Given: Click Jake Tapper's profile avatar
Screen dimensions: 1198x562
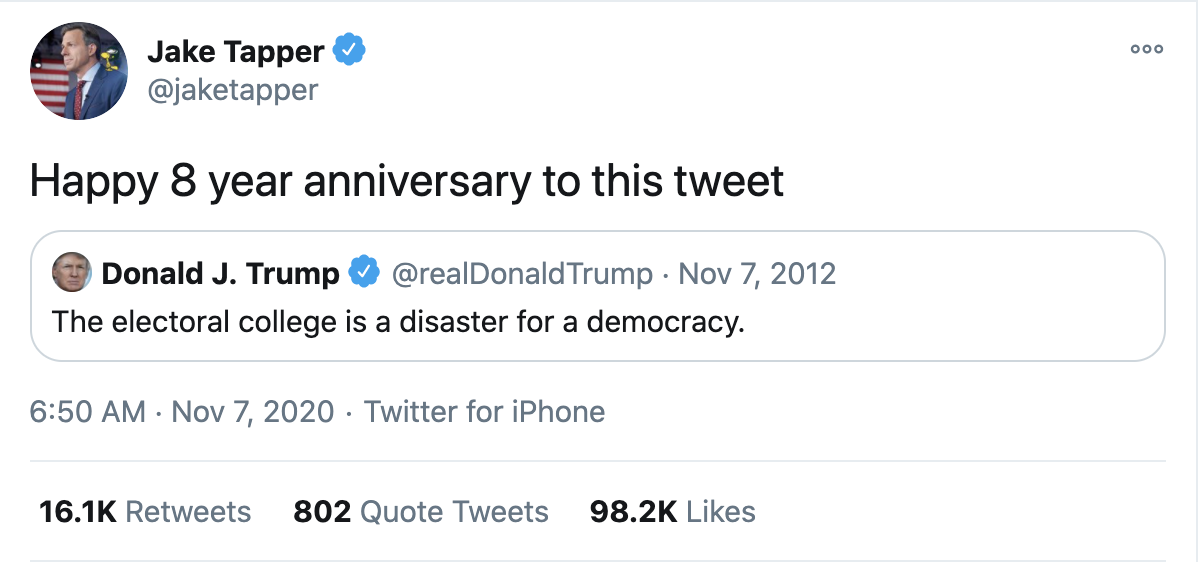Looking at the screenshot, I should (x=79, y=71).
